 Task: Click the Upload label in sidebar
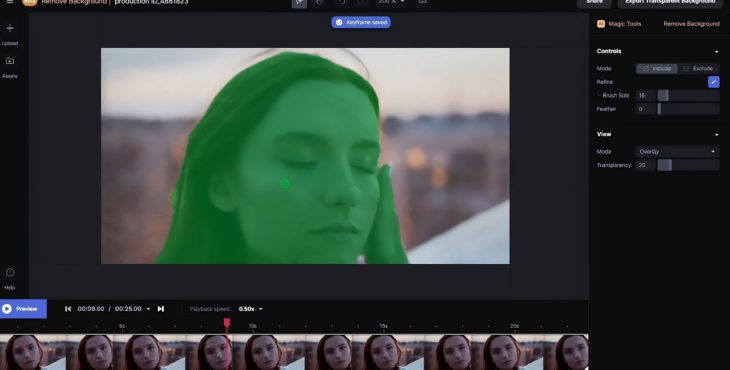pyautogui.click(x=10, y=43)
